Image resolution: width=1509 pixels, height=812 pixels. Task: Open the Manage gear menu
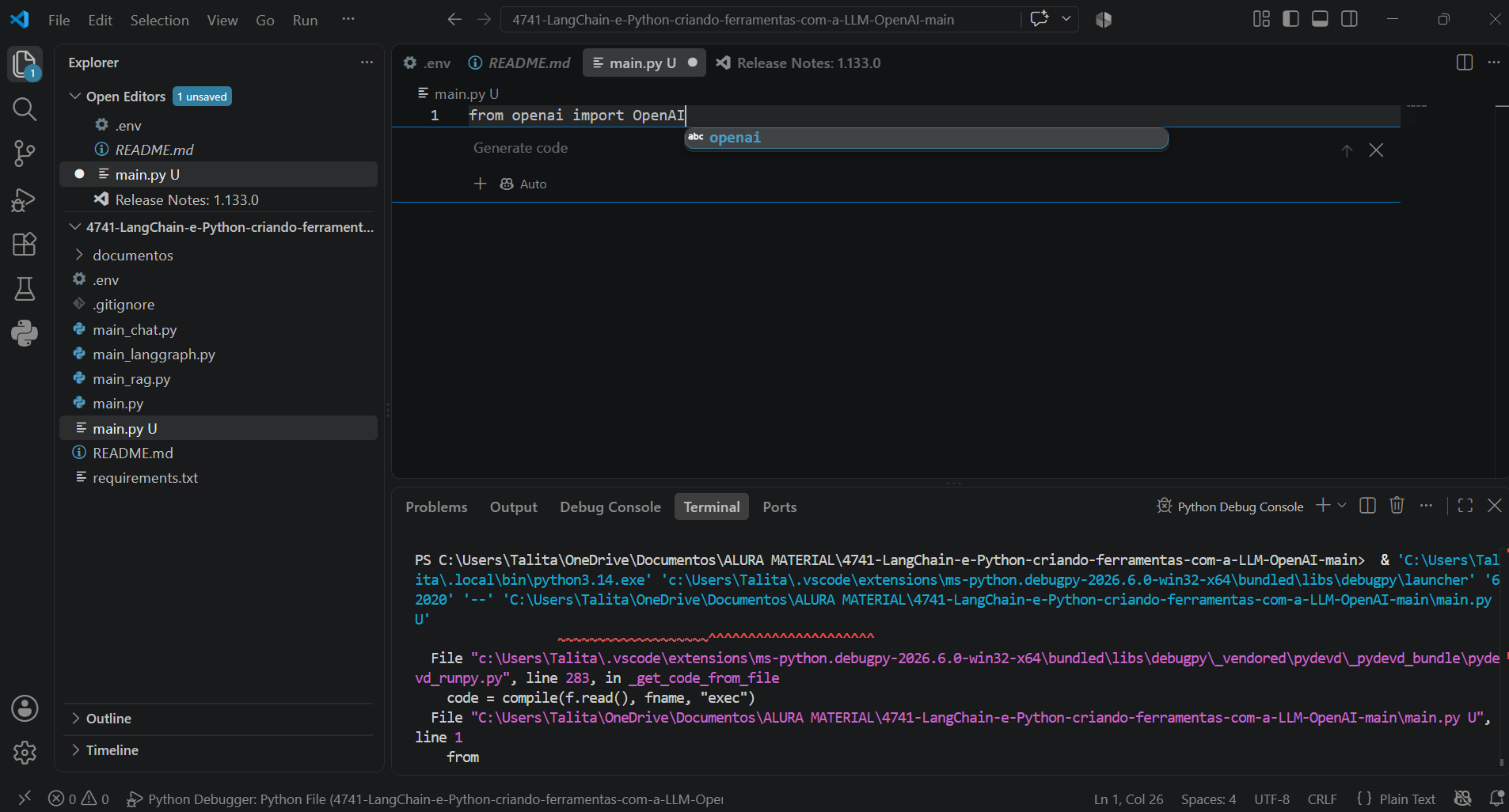pyautogui.click(x=25, y=752)
